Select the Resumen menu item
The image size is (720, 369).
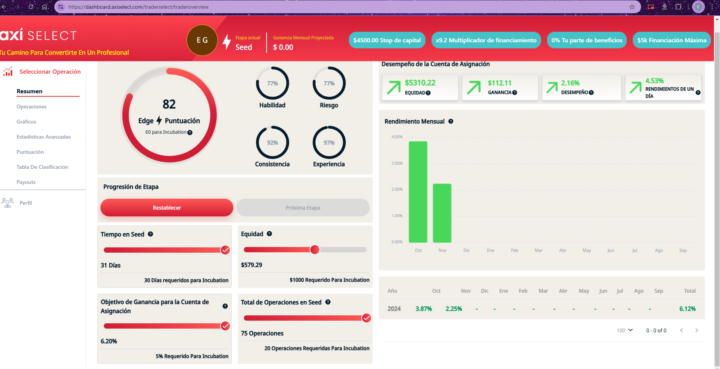29,91
